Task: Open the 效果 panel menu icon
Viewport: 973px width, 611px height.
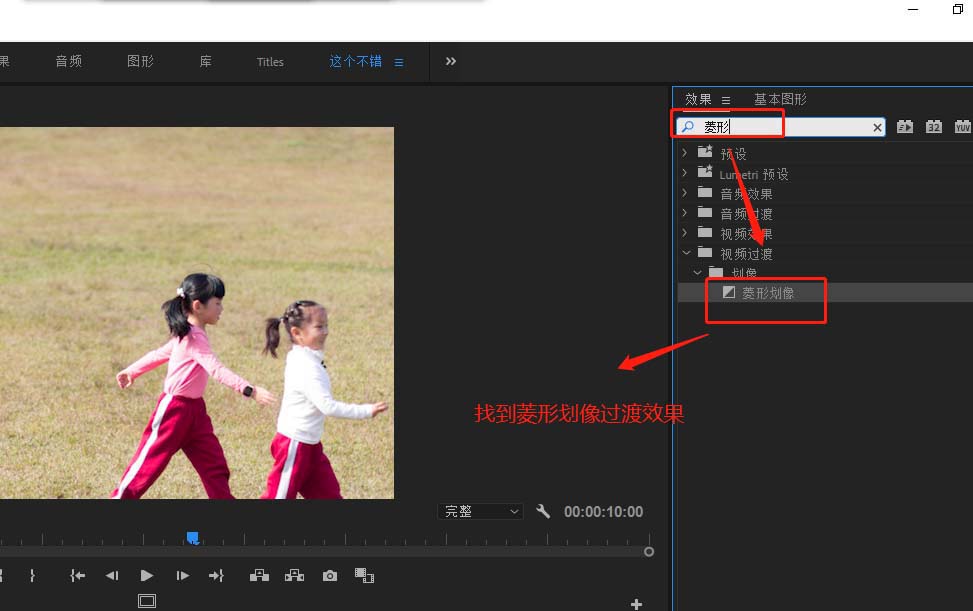Action: [x=725, y=100]
